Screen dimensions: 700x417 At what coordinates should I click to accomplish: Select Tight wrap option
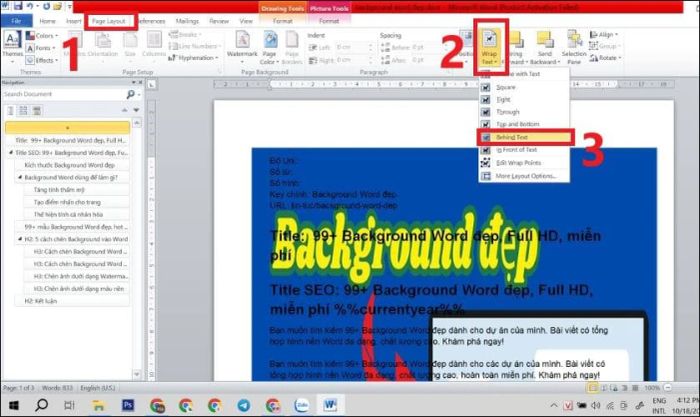click(524, 100)
